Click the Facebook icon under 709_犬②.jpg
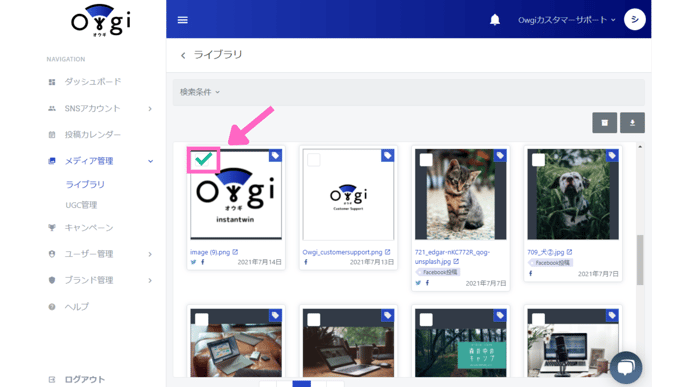Screen dimensions: 688x387 pos(530,273)
